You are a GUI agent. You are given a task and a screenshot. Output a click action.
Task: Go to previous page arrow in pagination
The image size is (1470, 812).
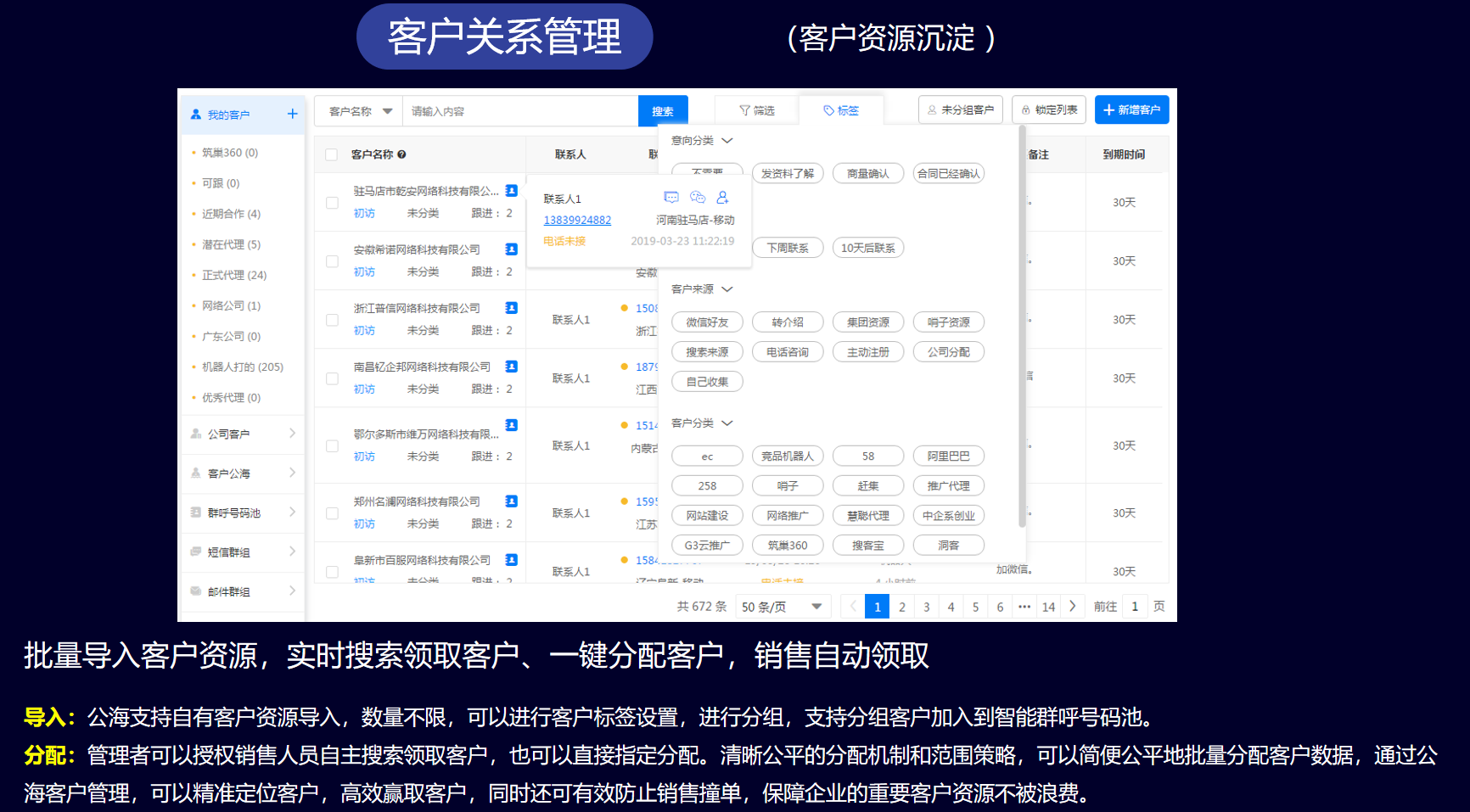tap(854, 606)
